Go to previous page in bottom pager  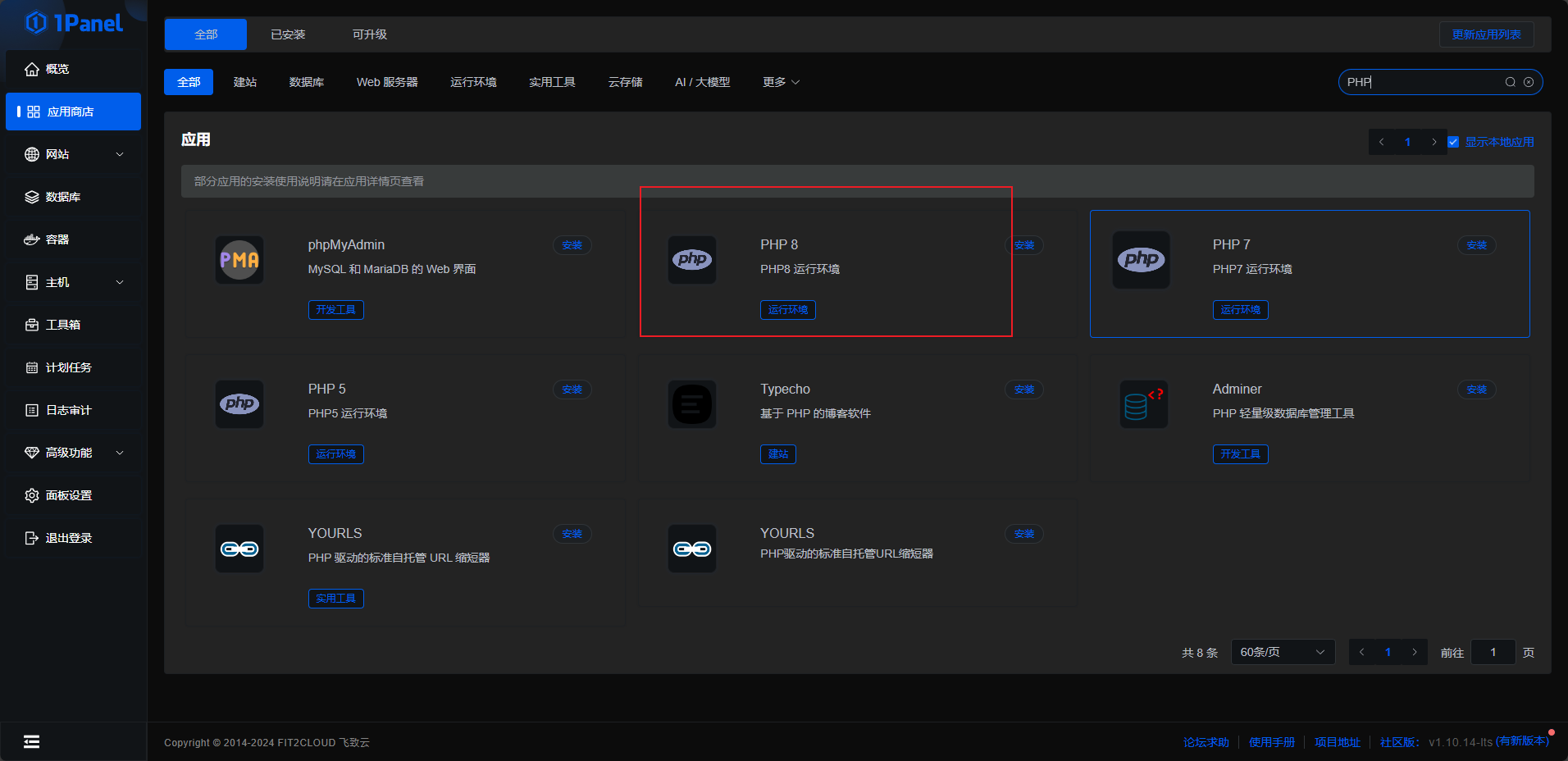tap(1362, 652)
